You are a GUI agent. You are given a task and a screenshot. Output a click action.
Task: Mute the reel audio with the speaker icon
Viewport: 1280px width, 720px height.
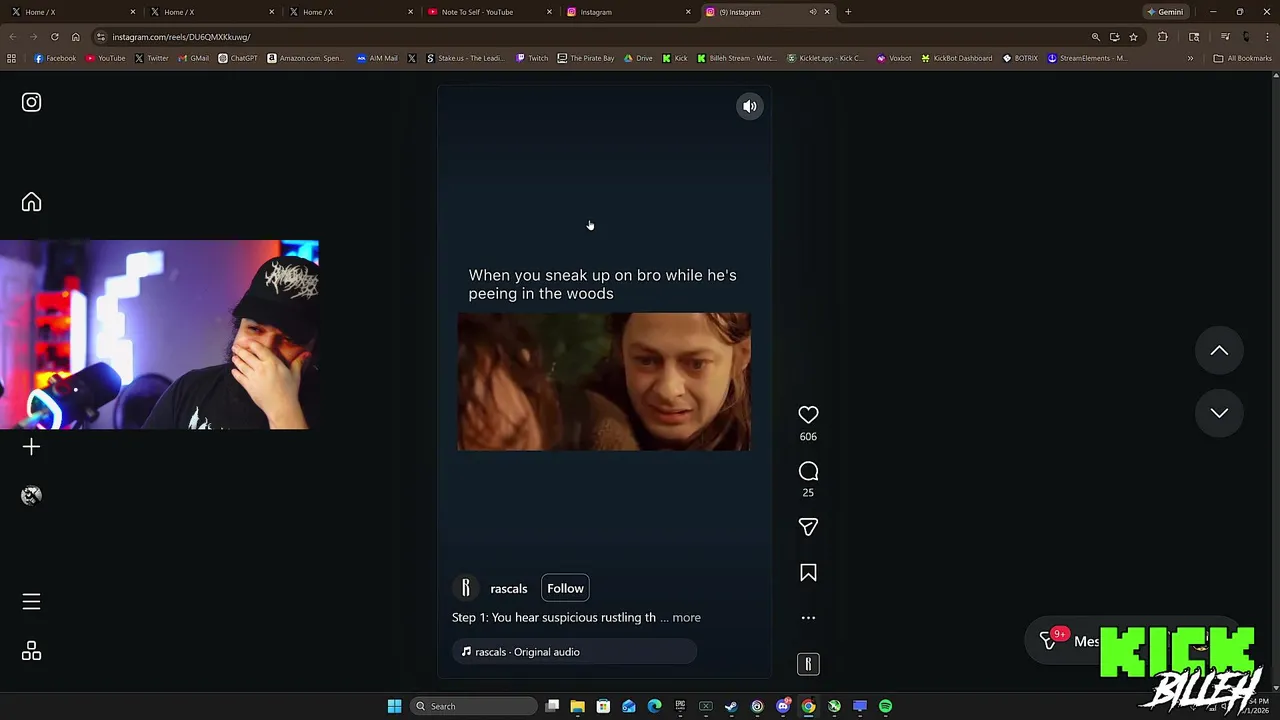749,106
